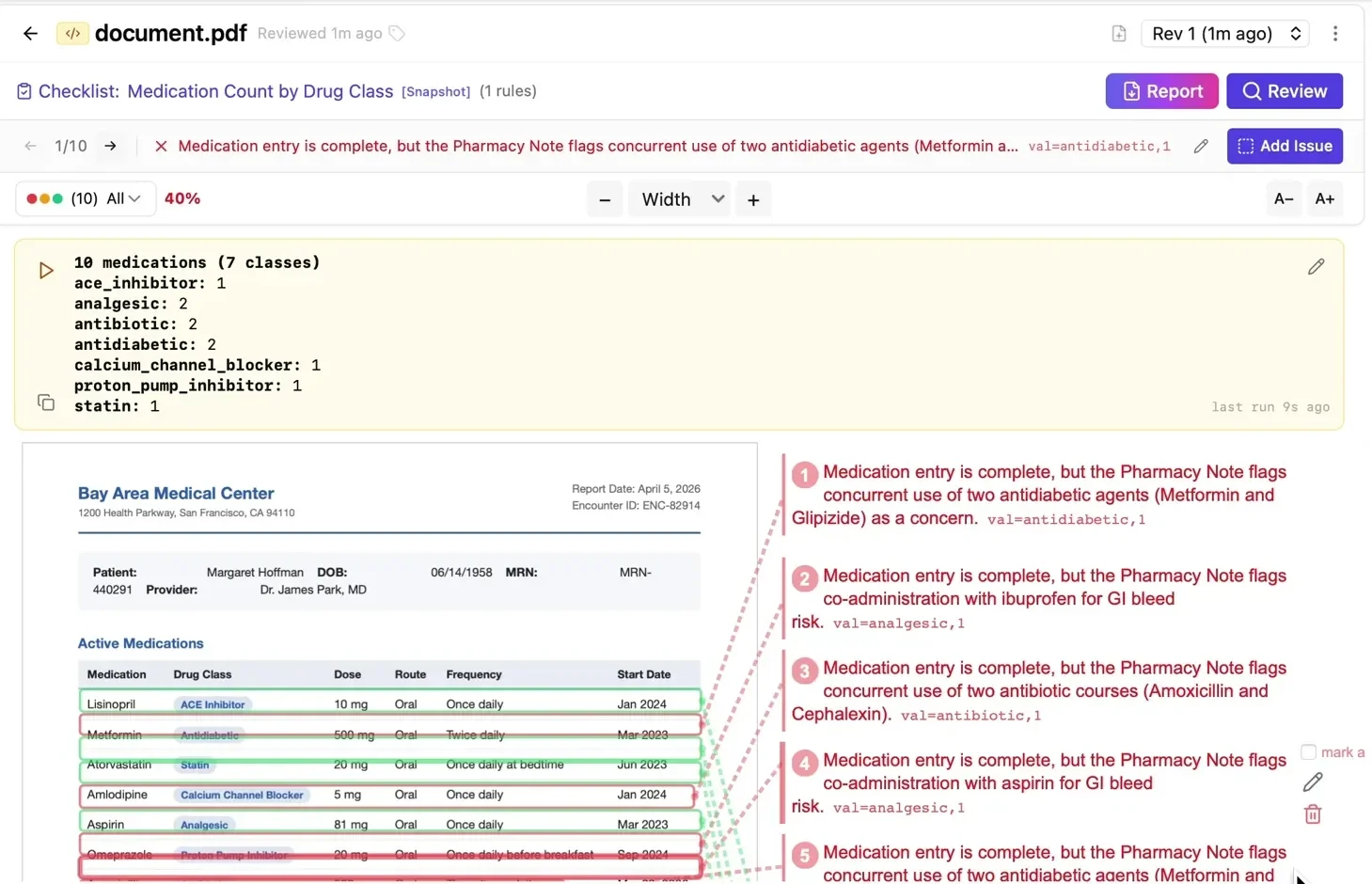Select issue 3 about antibiotic courses
The height and width of the screenshot is (884, 1372).
1038,691
